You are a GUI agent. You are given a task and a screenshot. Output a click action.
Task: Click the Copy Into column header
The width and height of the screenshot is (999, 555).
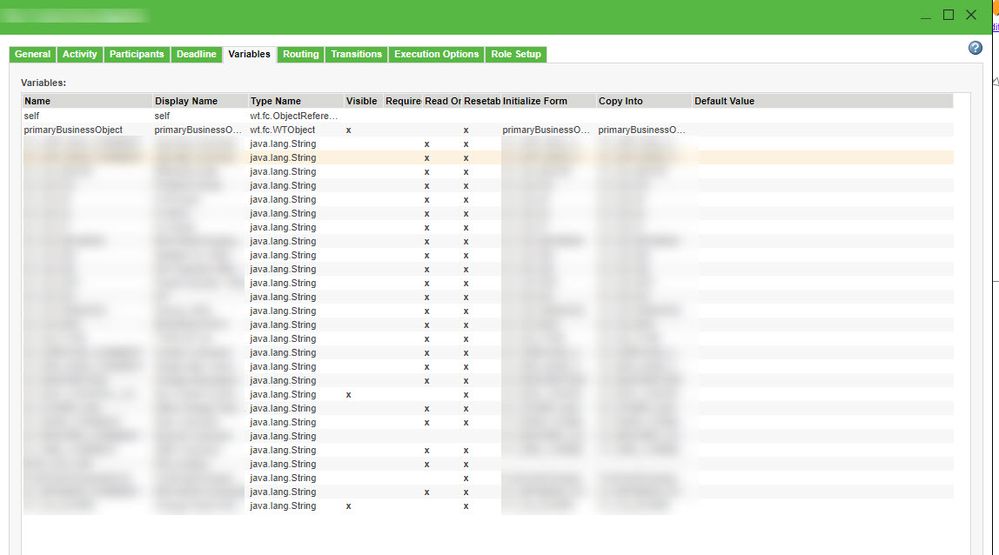(x=643, y=101)
